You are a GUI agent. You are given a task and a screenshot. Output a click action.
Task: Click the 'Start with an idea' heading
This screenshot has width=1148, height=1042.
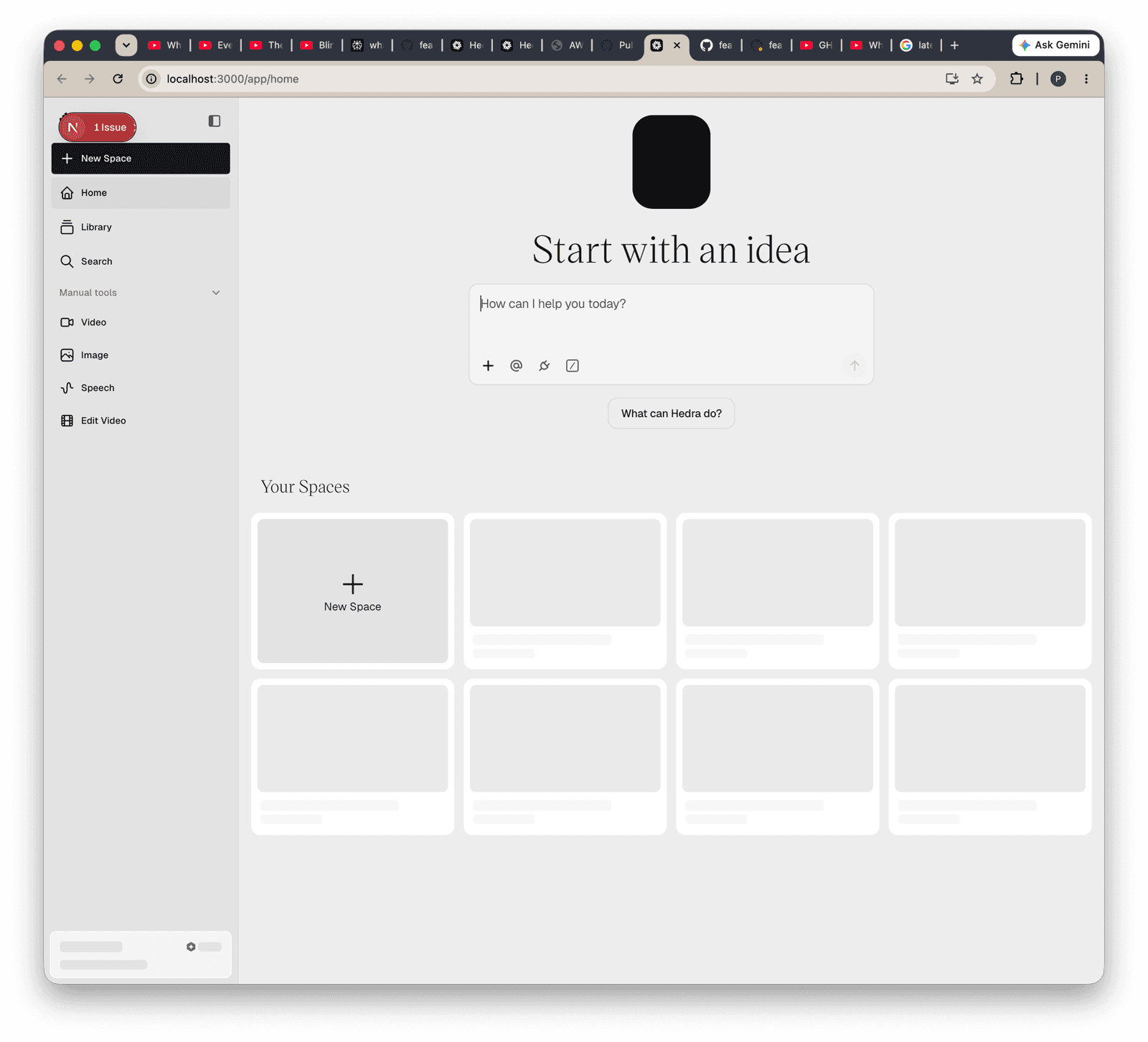coord(671,250)
